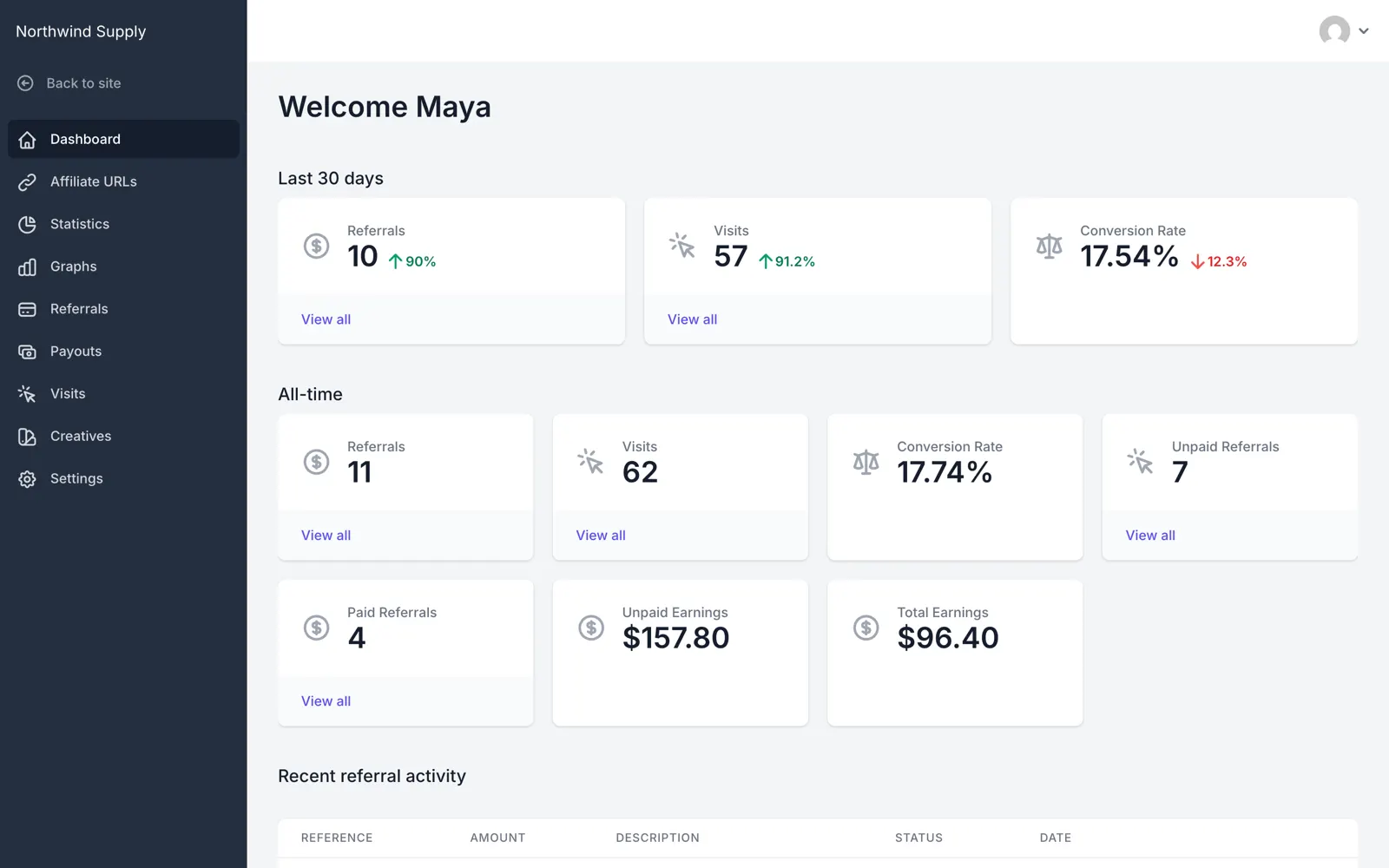Click Northwind Supply site title
This screenshot has height=868, width=1389.
click(81, 31)
